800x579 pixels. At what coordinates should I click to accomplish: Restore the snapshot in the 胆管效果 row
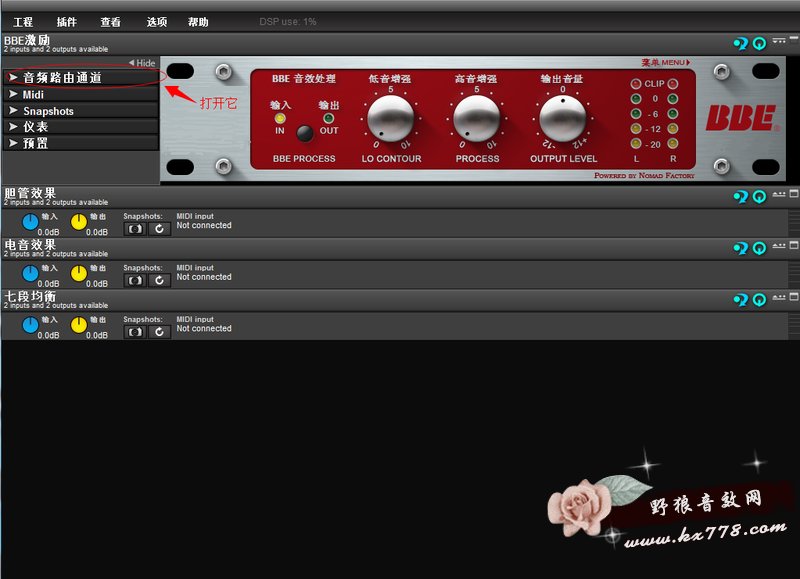click(x=159, y=229)
